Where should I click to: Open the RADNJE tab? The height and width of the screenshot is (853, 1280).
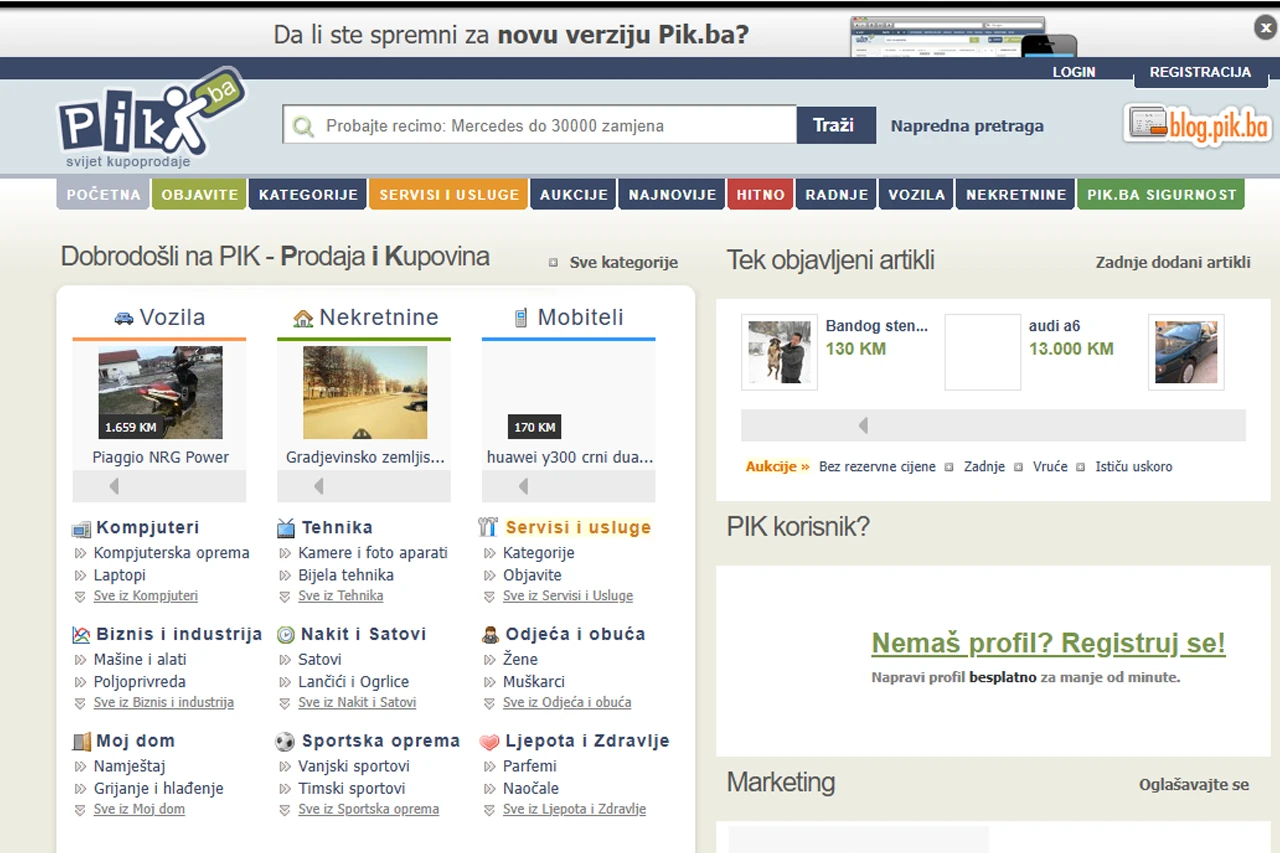click(837, 194)
